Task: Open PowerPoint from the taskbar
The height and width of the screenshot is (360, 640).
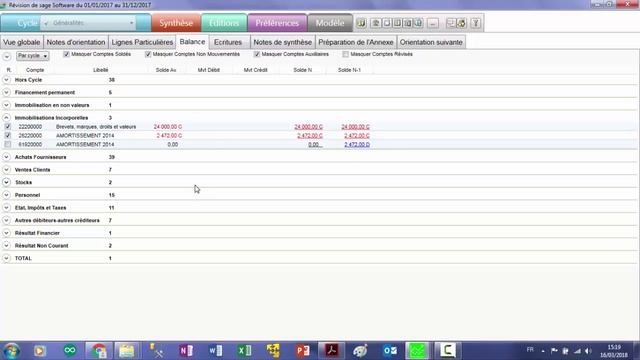Action: click(x=302, y=351)
